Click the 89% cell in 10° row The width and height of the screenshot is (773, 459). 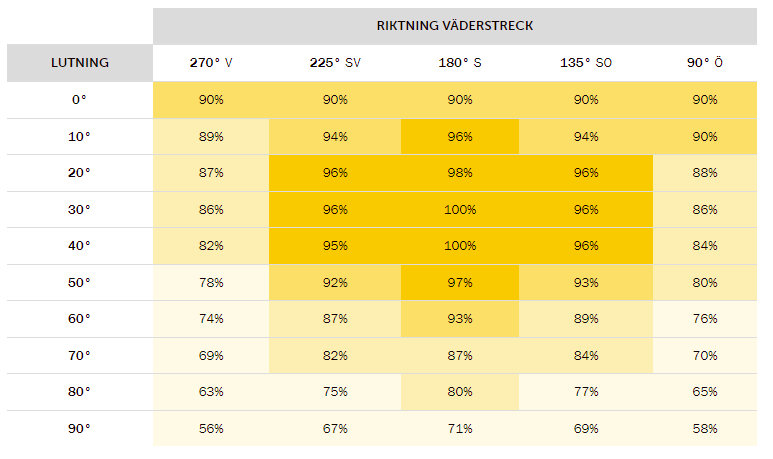(x=211, y=137)
